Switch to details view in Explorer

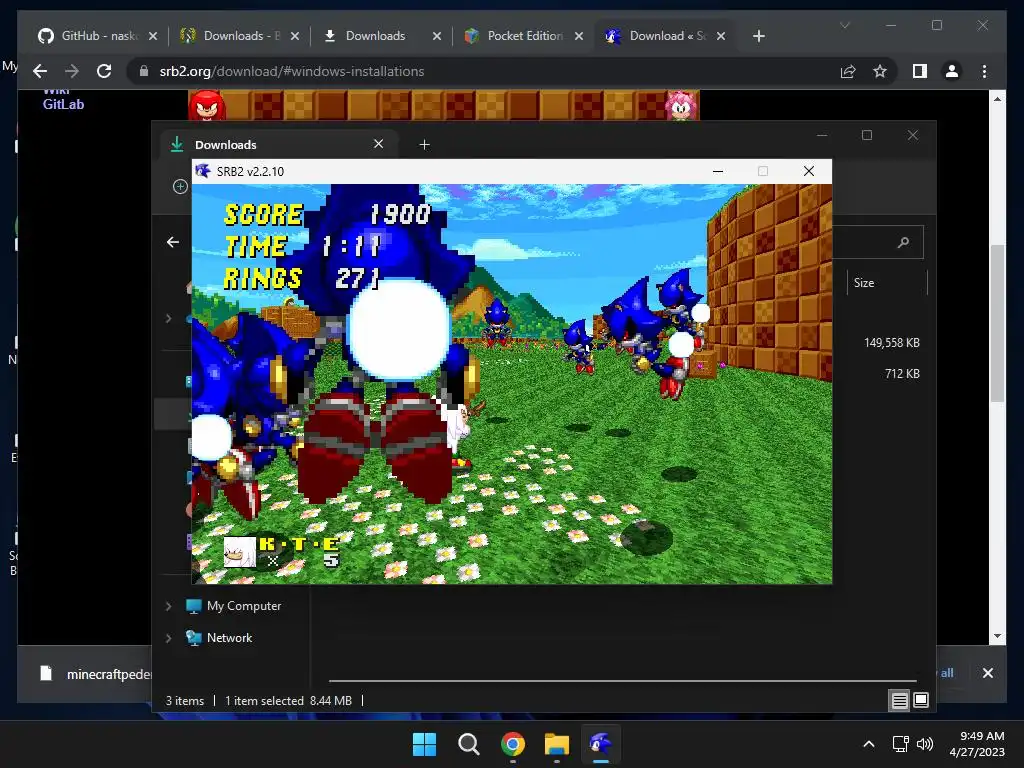[x=899, y=701]
